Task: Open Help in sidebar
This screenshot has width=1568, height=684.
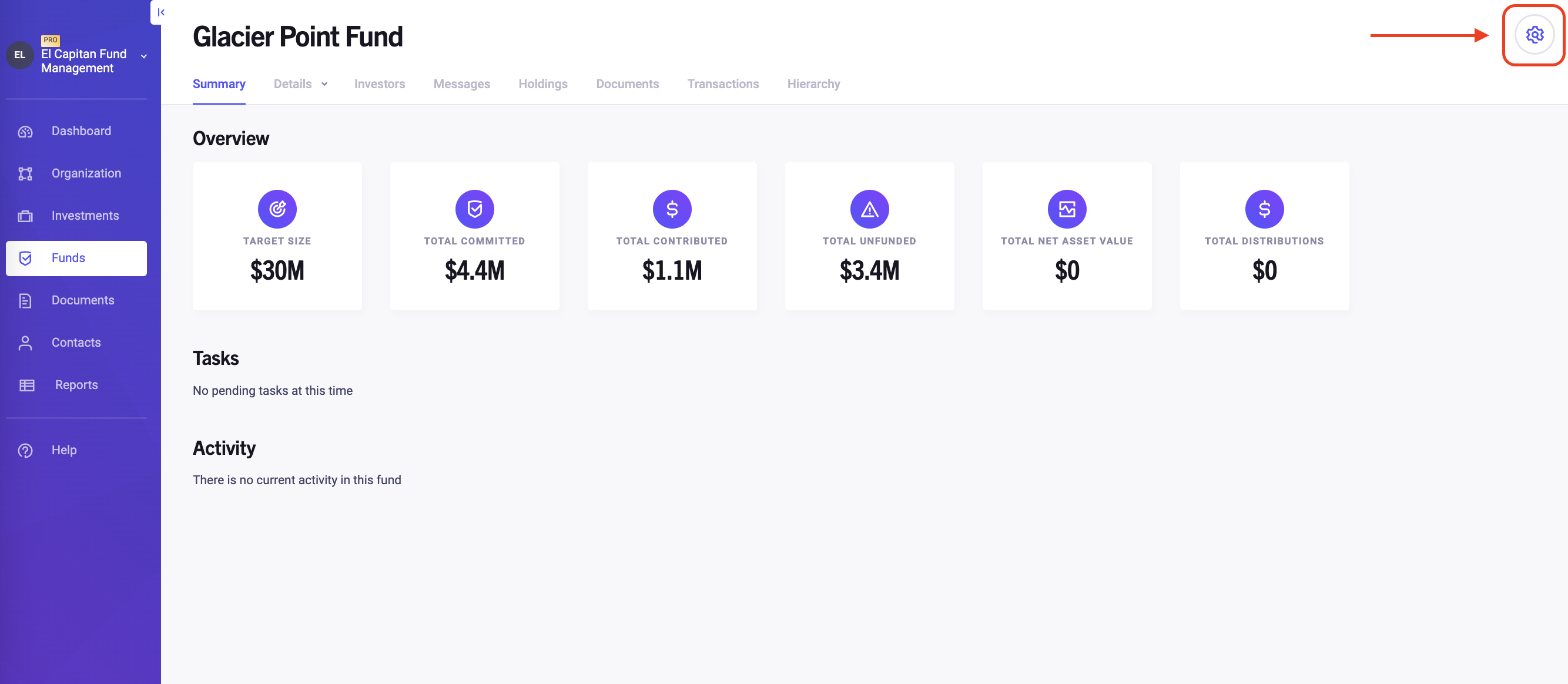Action: (x=76, y=450)
